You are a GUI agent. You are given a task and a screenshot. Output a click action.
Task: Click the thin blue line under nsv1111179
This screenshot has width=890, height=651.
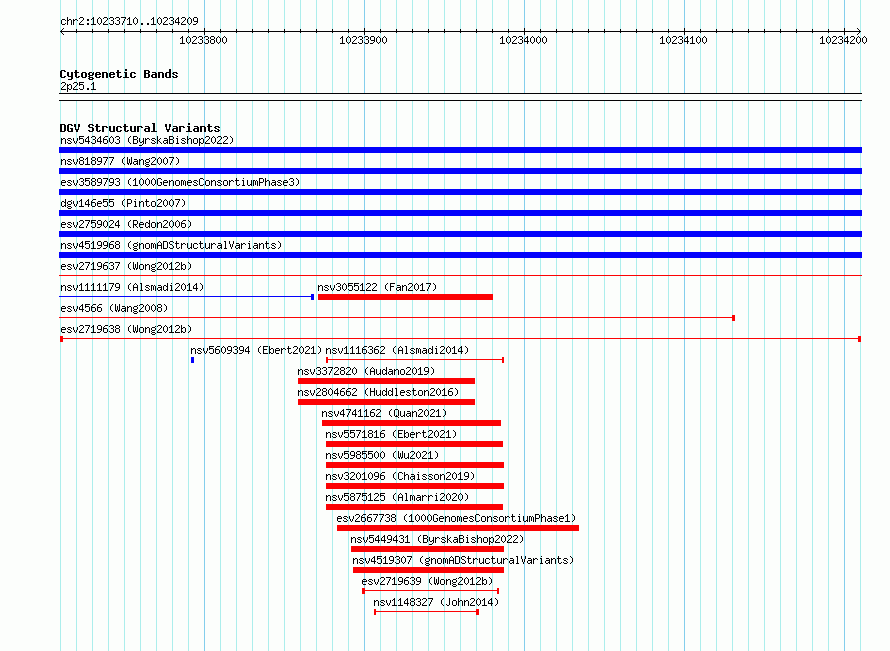[x=187, y=297]
